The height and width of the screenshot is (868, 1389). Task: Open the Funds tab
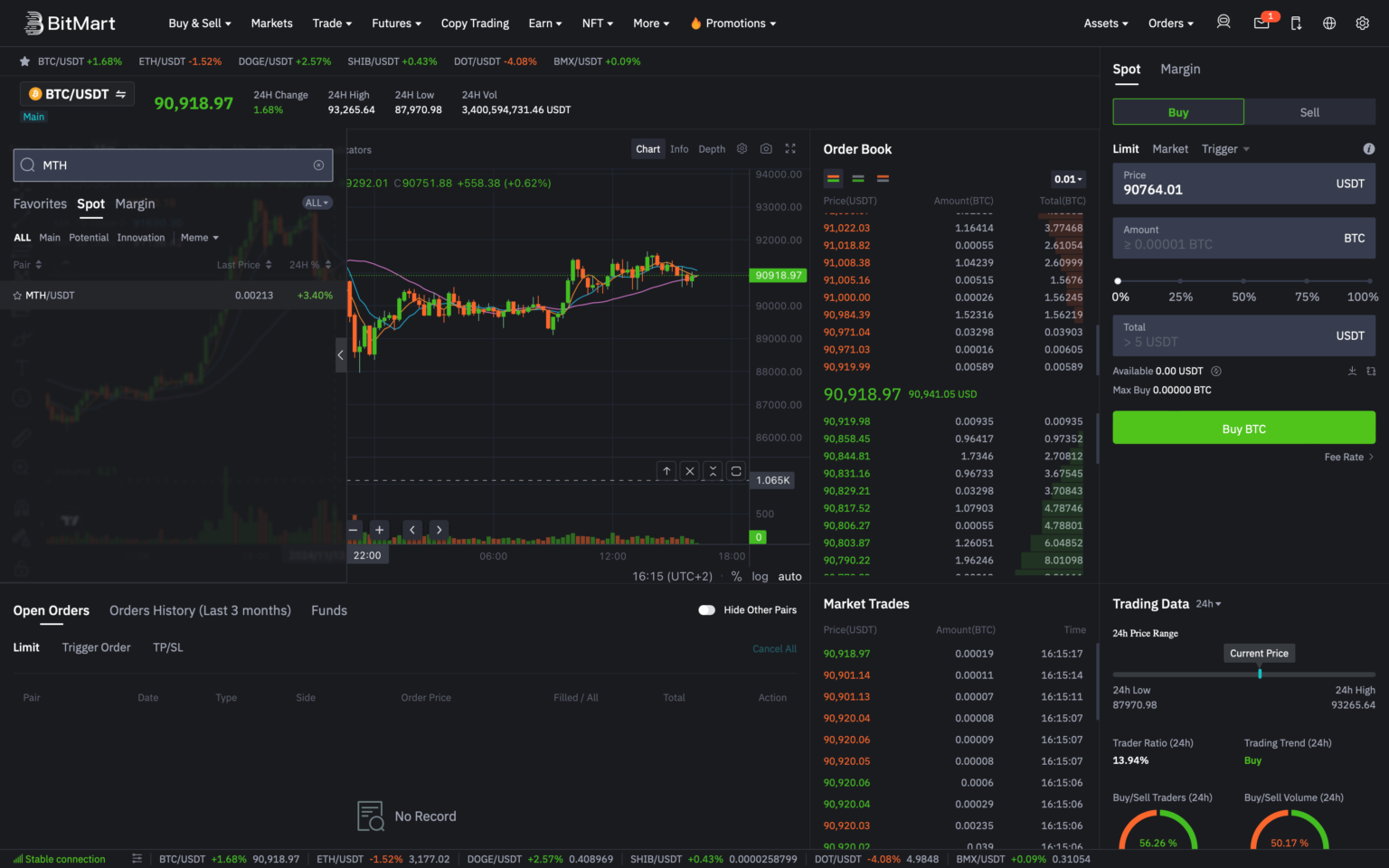(329, 610)
